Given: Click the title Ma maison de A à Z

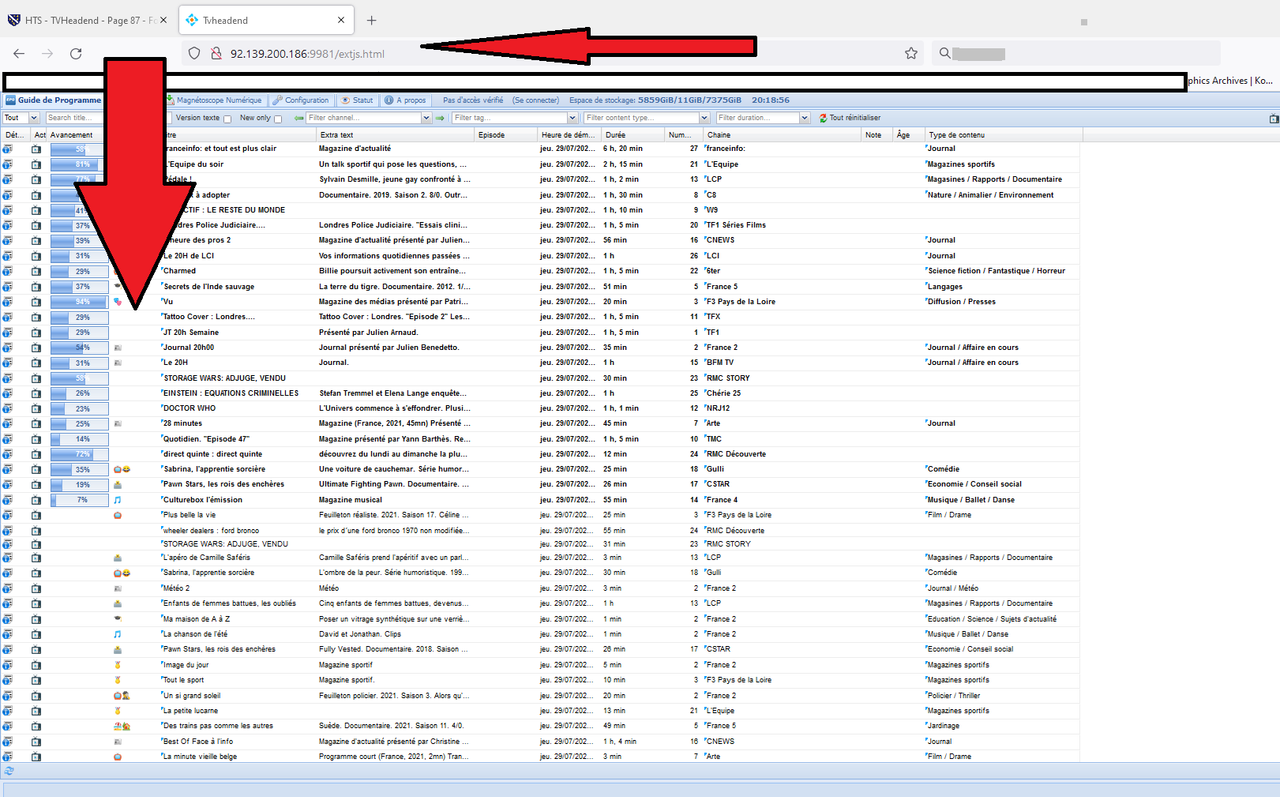Looking at the screenshot, I should pyautogui.click(x=196, y=619).
